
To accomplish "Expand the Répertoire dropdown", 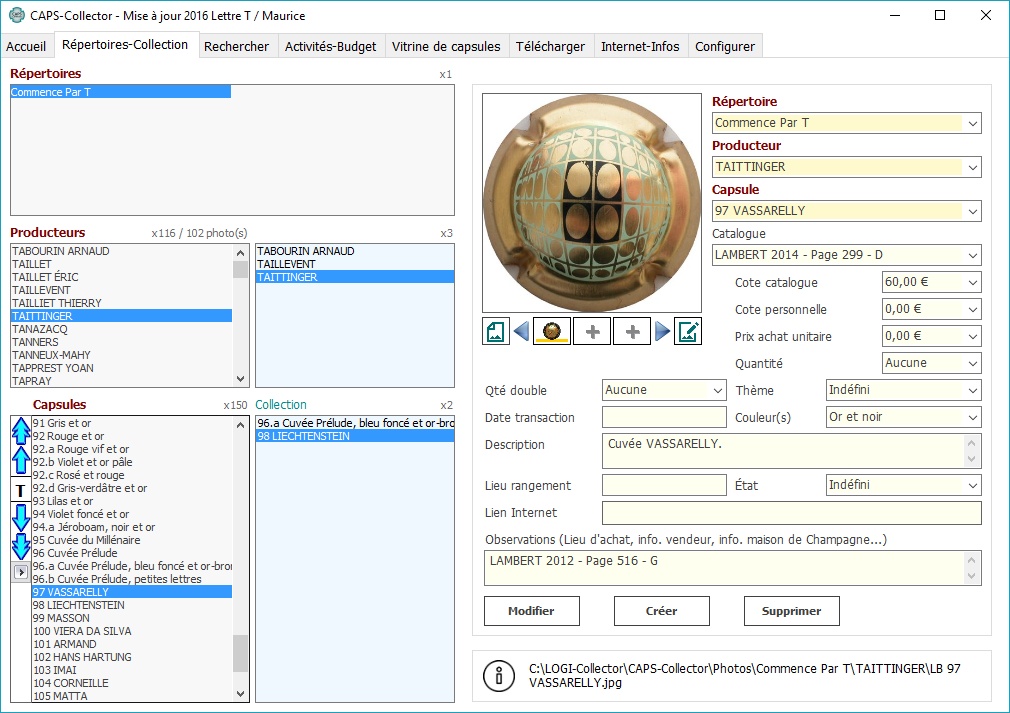I will [x=973, y=123].
